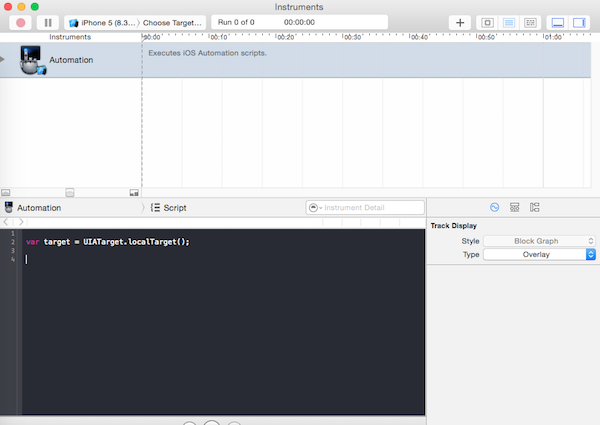
Task: Toggle the right inspector pane visibility
Action: 579,23
